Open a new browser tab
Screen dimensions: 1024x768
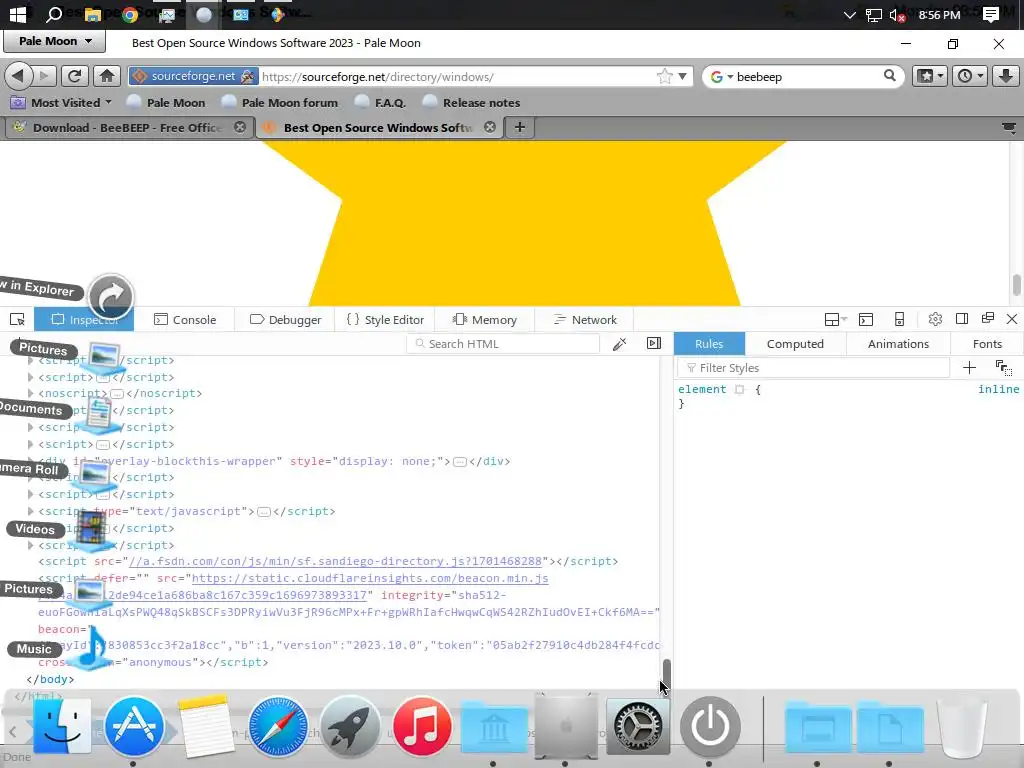[519, 127]
